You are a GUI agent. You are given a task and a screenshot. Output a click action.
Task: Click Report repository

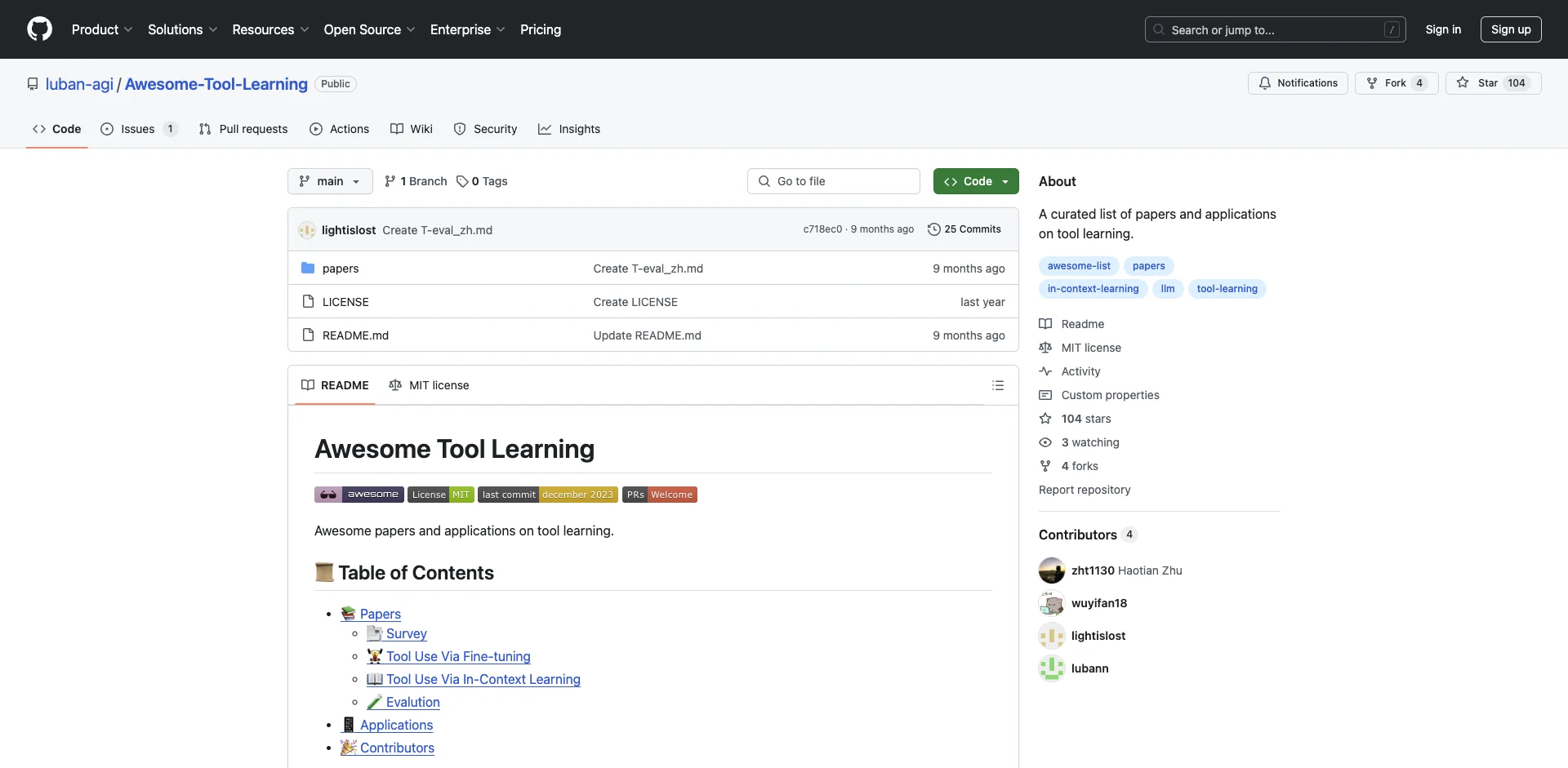click(x=1085, y=490)
